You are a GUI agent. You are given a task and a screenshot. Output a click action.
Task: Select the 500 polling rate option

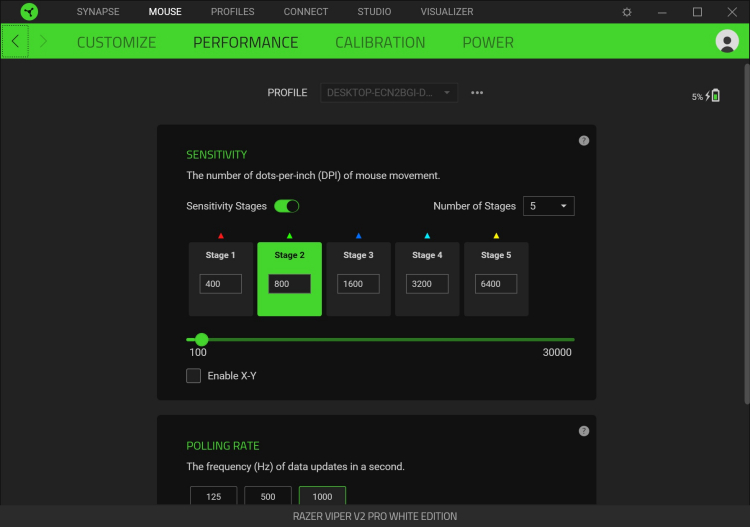(x=268, y=496)
